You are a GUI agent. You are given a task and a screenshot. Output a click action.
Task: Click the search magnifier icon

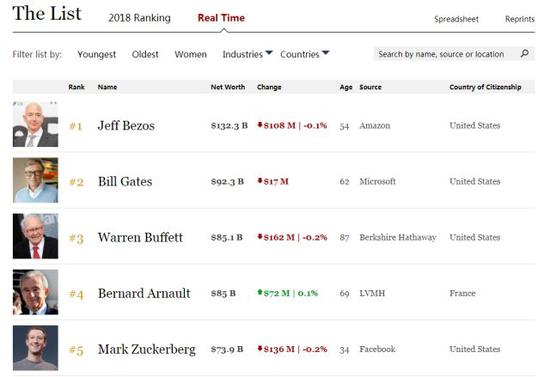pyautogui.click(x=524, y=54)
